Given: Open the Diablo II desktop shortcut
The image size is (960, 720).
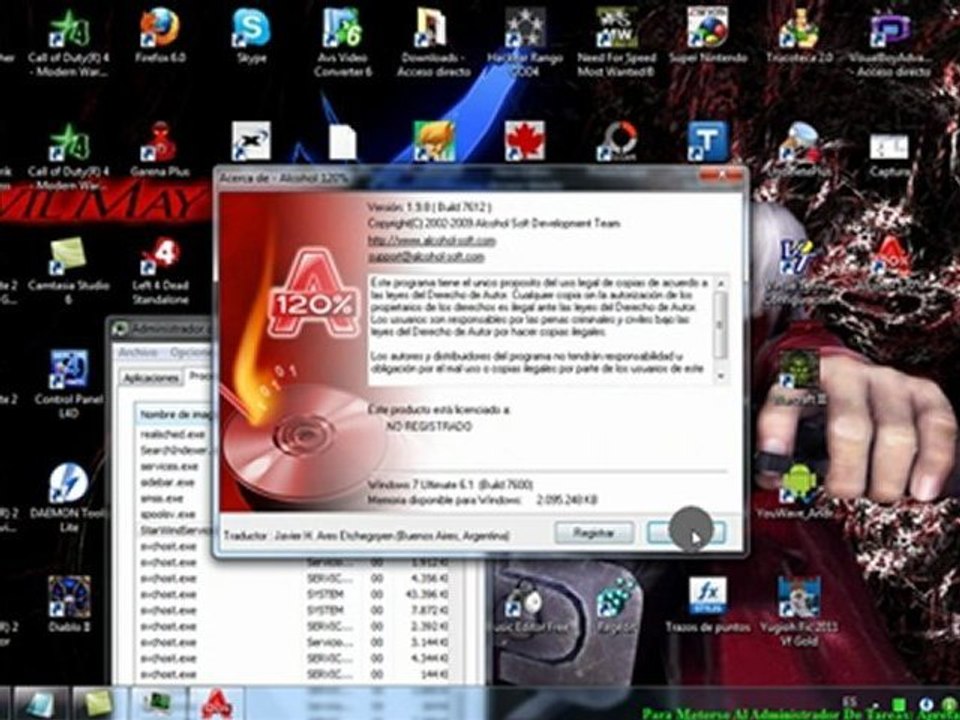Looking at the screenshot, I should coord(69,604).
